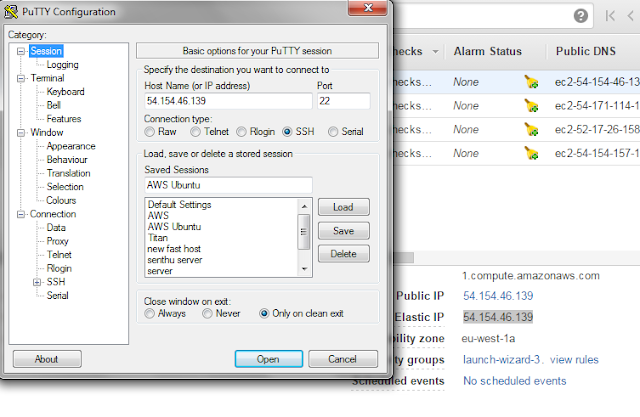The width and height of the screenshot is (640, 417).
Task: Select new fast host saved session
Action: pos(174,248)
